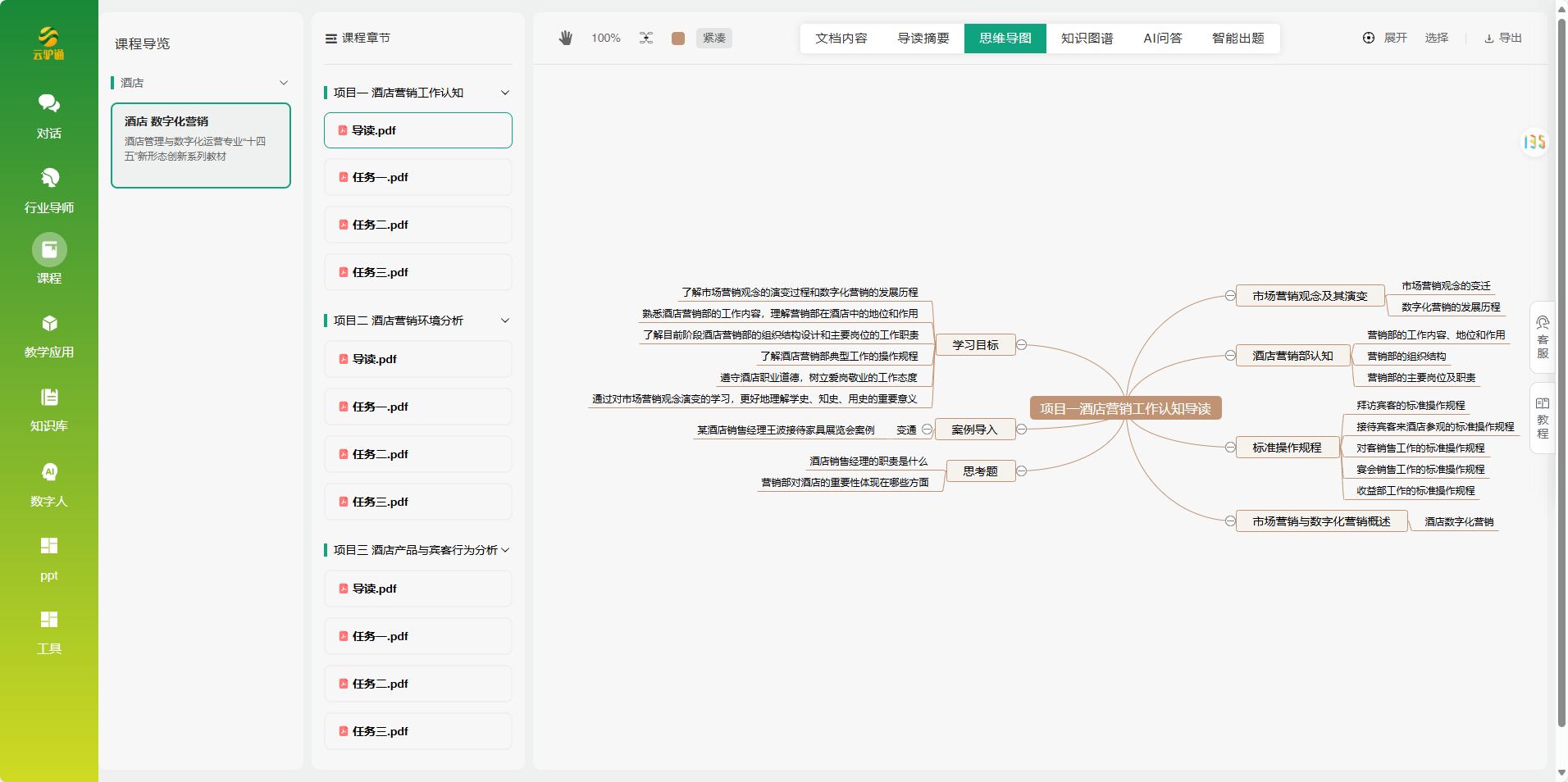This screenshot has height=782, width=1568.
Task: Open the 教学应用 cube icon
Action: click(49, 324)
